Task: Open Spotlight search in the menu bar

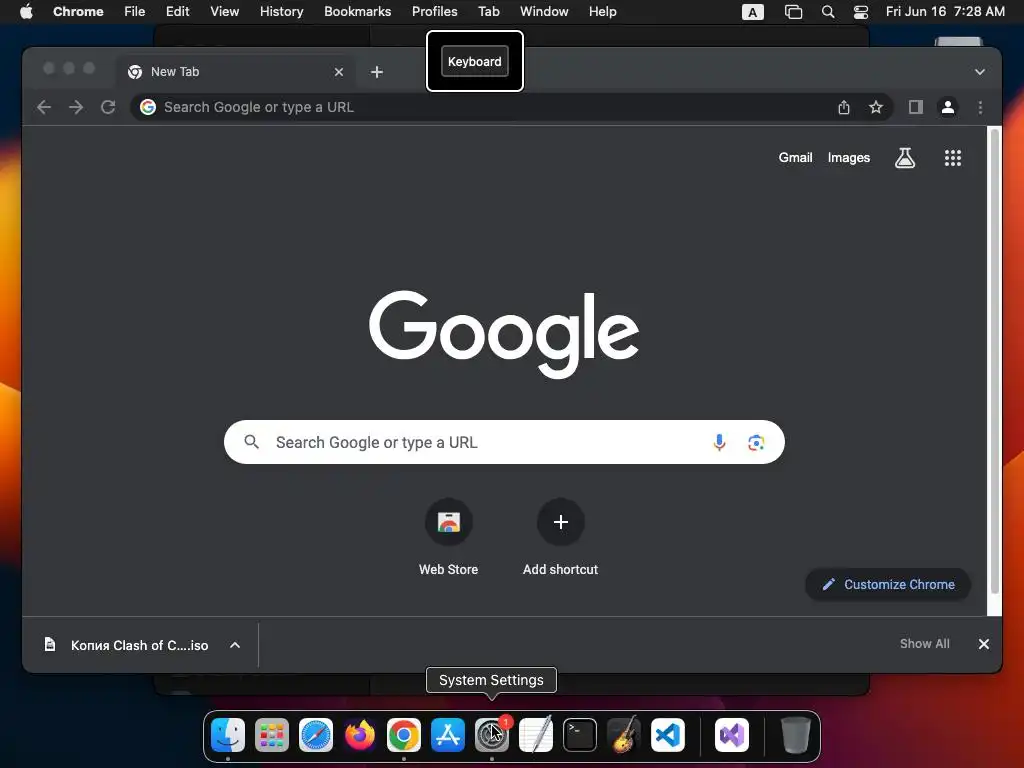Action: pos(827,12)
